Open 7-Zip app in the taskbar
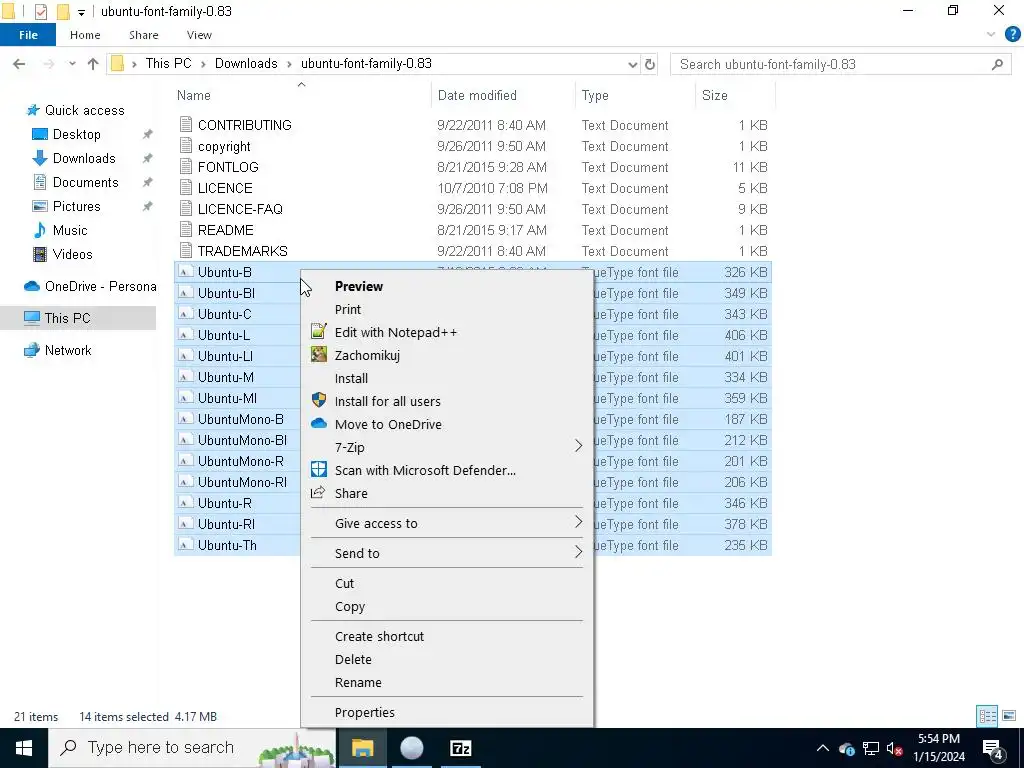Screen dimensions: 1024x768 point(460,748)
